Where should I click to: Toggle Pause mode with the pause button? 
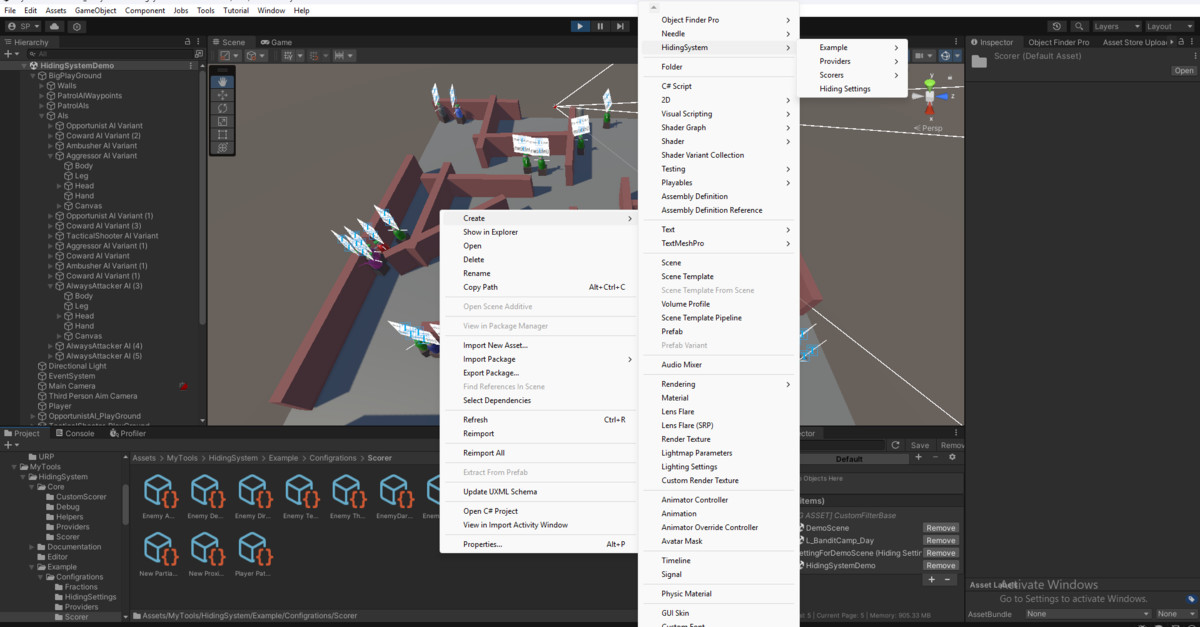pos(599,26)
